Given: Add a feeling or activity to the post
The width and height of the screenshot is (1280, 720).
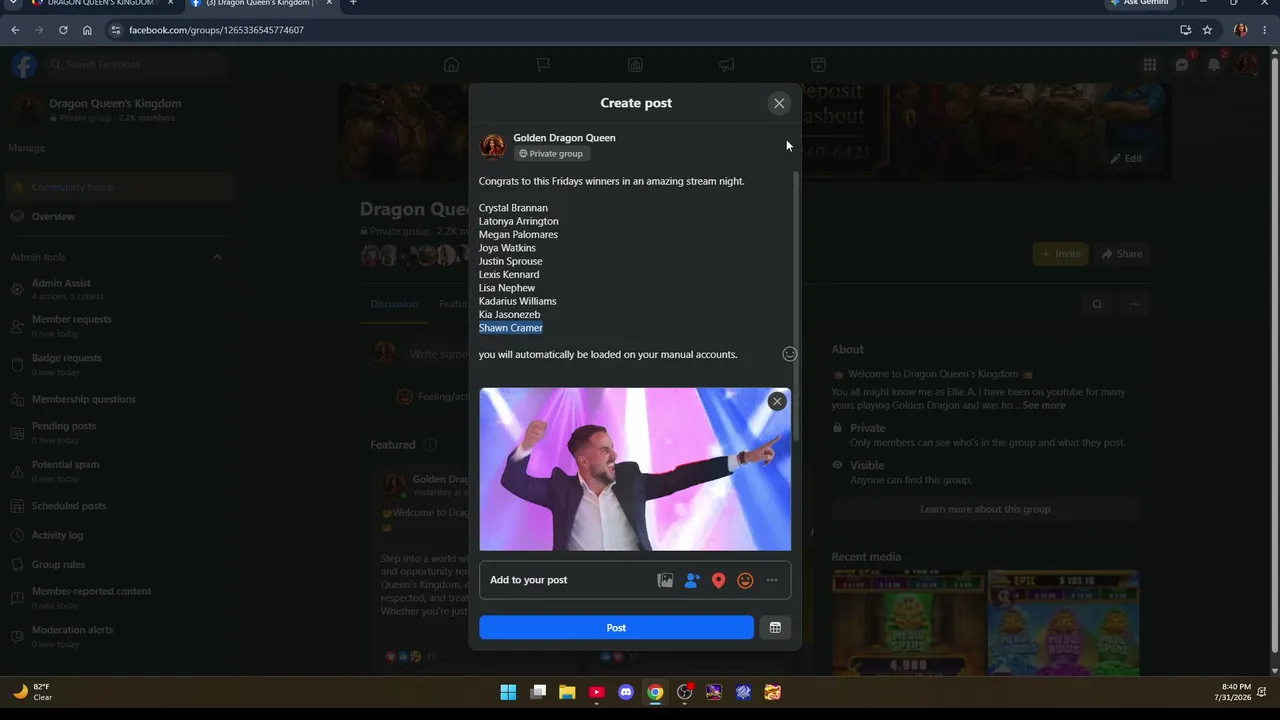Looking at the screenshot, I should pos(745,580).
